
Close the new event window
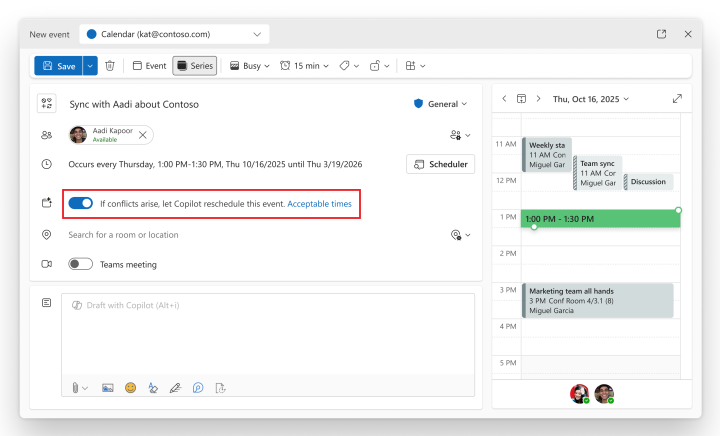tap(688, 34)
